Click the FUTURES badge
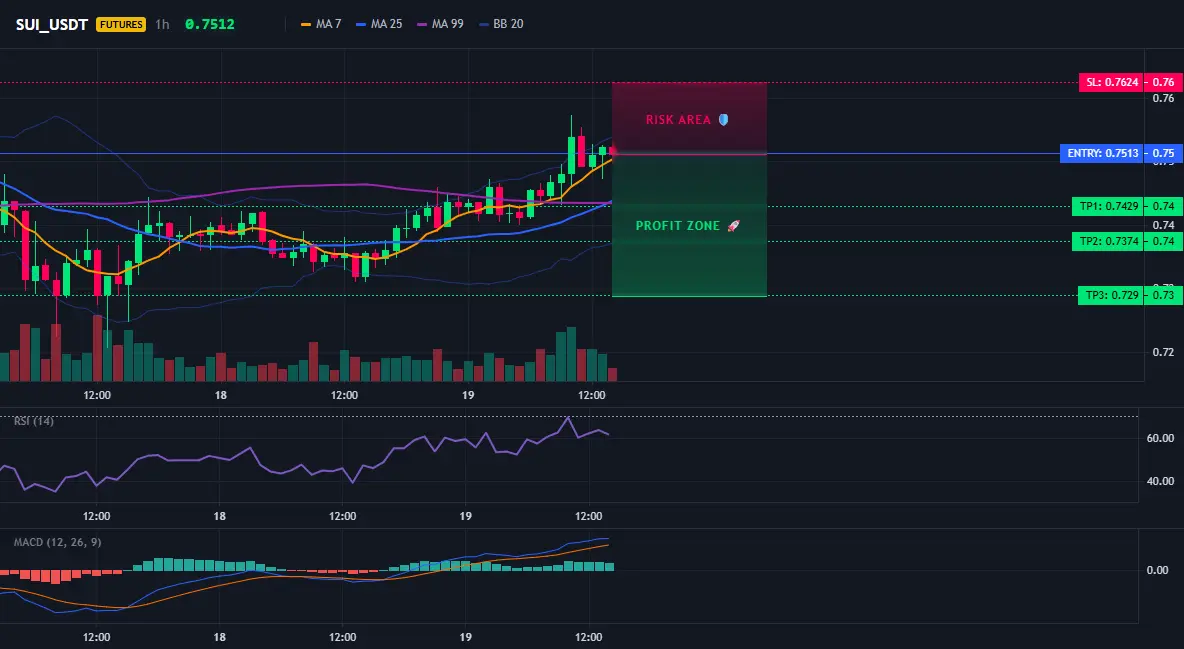Image resolution: width=1184 pixels, height=649 pixels. coord(121,24)
